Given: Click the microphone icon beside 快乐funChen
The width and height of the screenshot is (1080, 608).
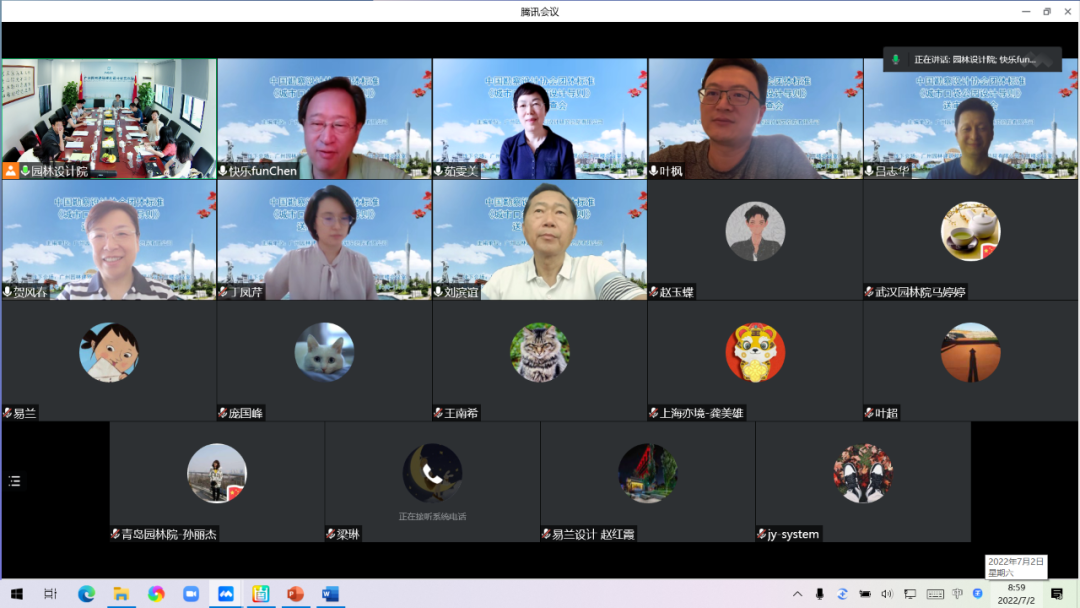Looking at the screenshot, I should (223, 171).
